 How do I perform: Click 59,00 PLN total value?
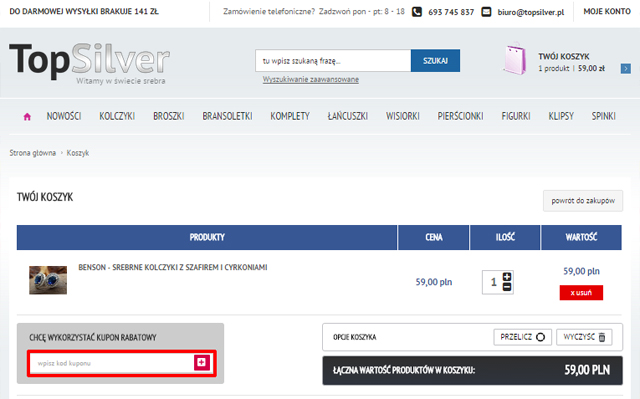(x=587, y=370)
